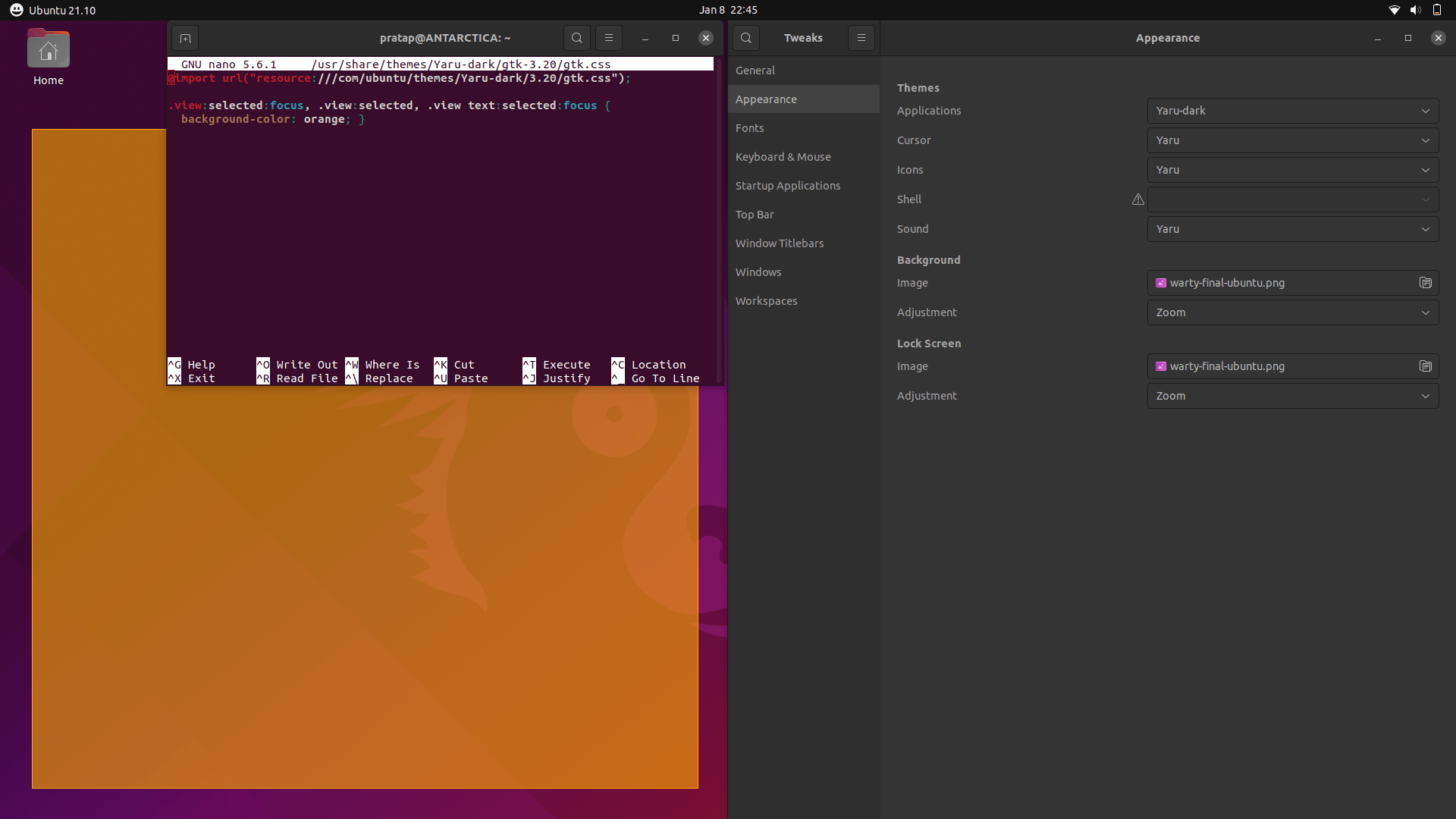
Task: Click the terminal search icon
Action: [576, 38]
